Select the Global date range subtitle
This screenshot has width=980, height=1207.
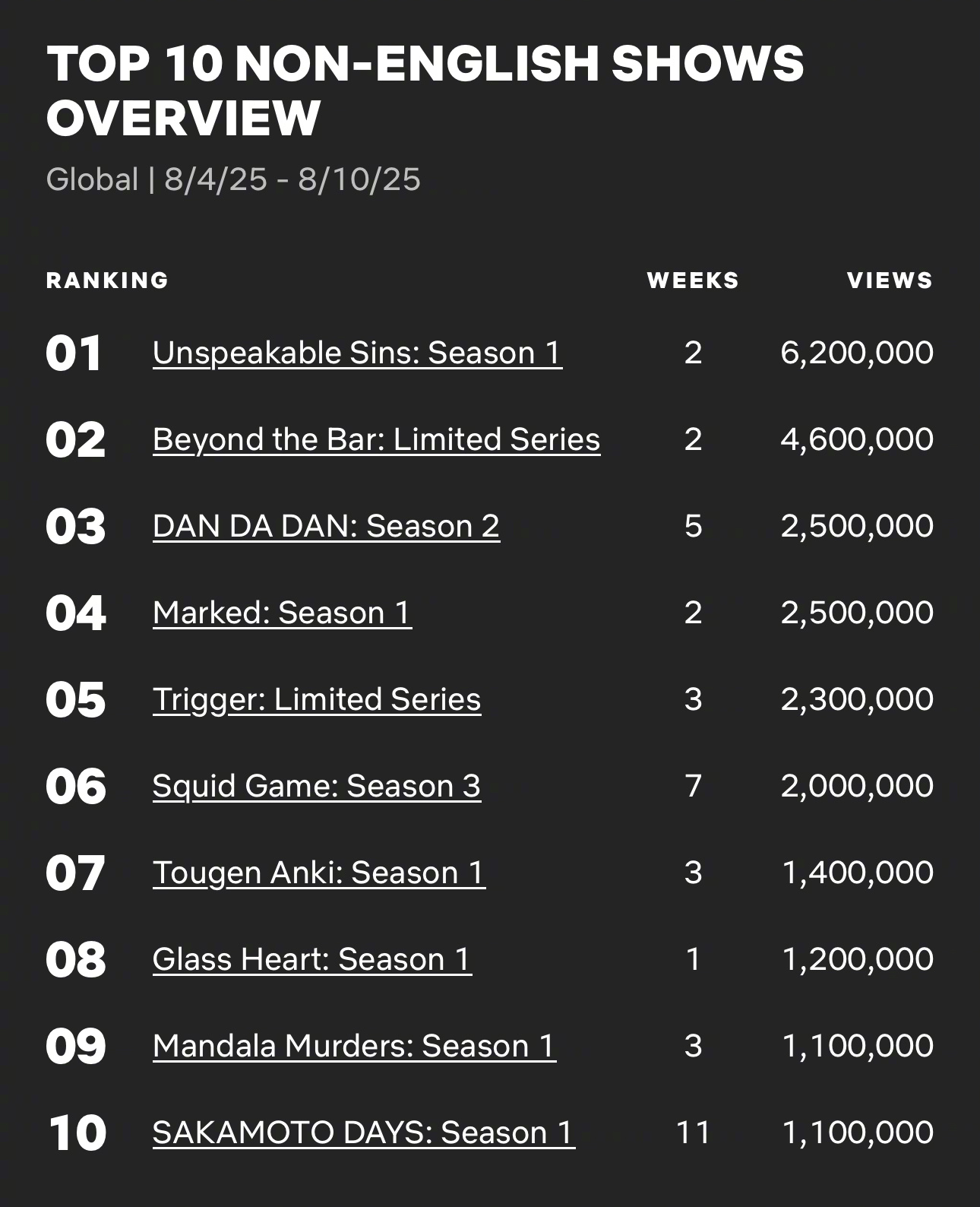233,180
